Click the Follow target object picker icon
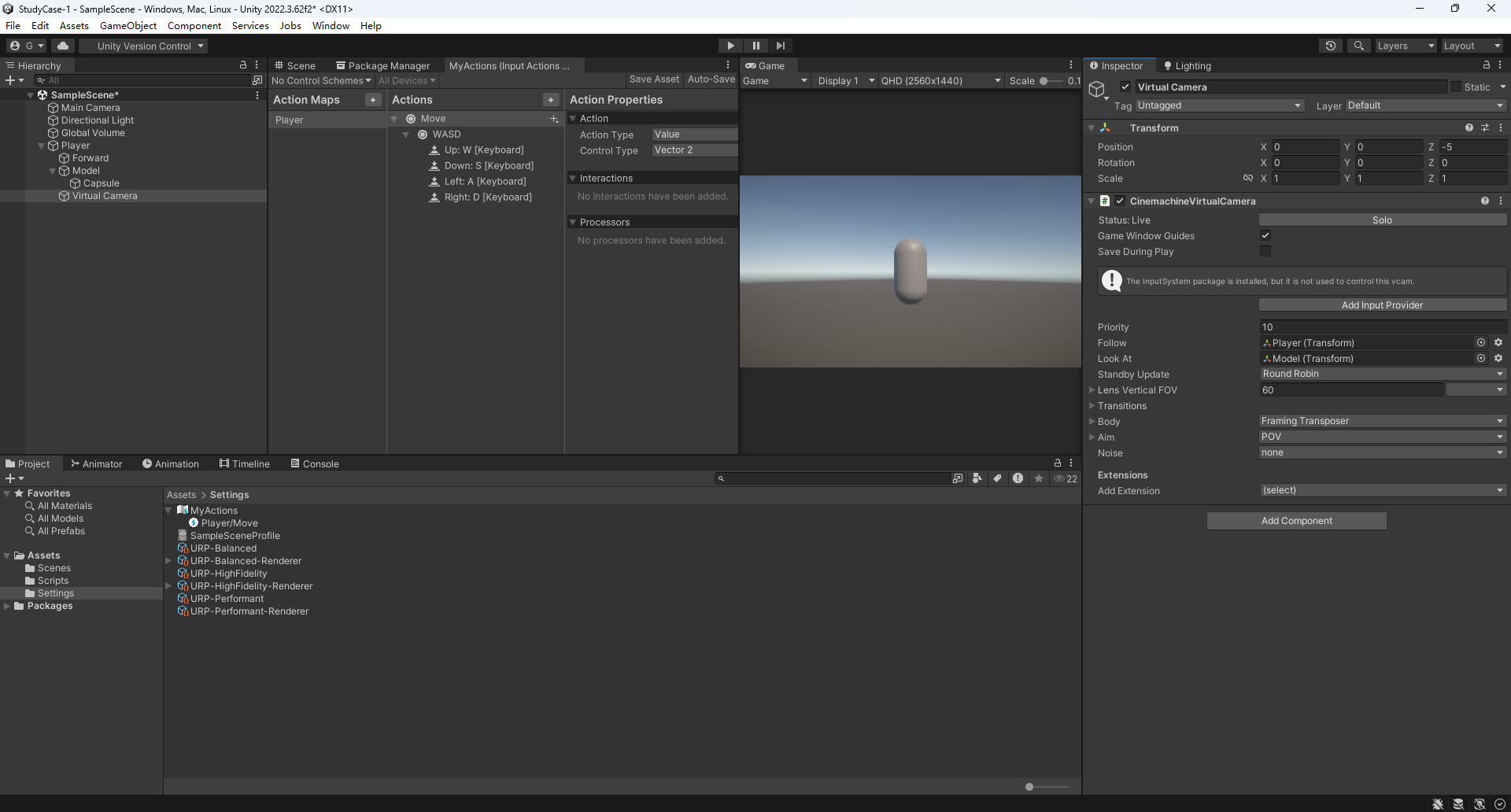Image resolution: width=1511 pixels, height=812 pixels. 1481,343
